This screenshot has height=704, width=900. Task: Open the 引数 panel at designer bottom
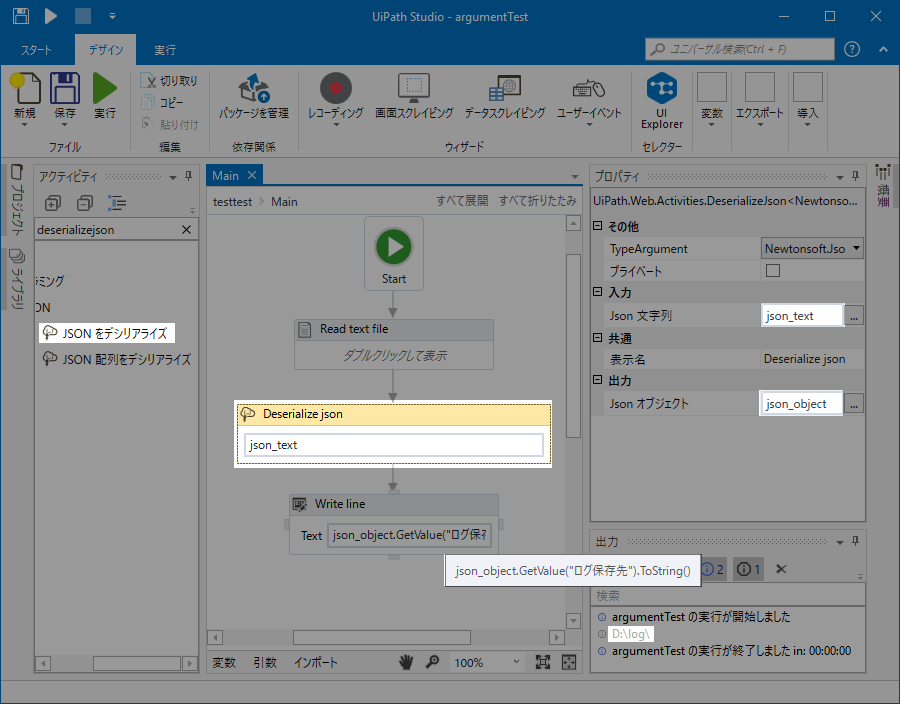pos(265,663)
